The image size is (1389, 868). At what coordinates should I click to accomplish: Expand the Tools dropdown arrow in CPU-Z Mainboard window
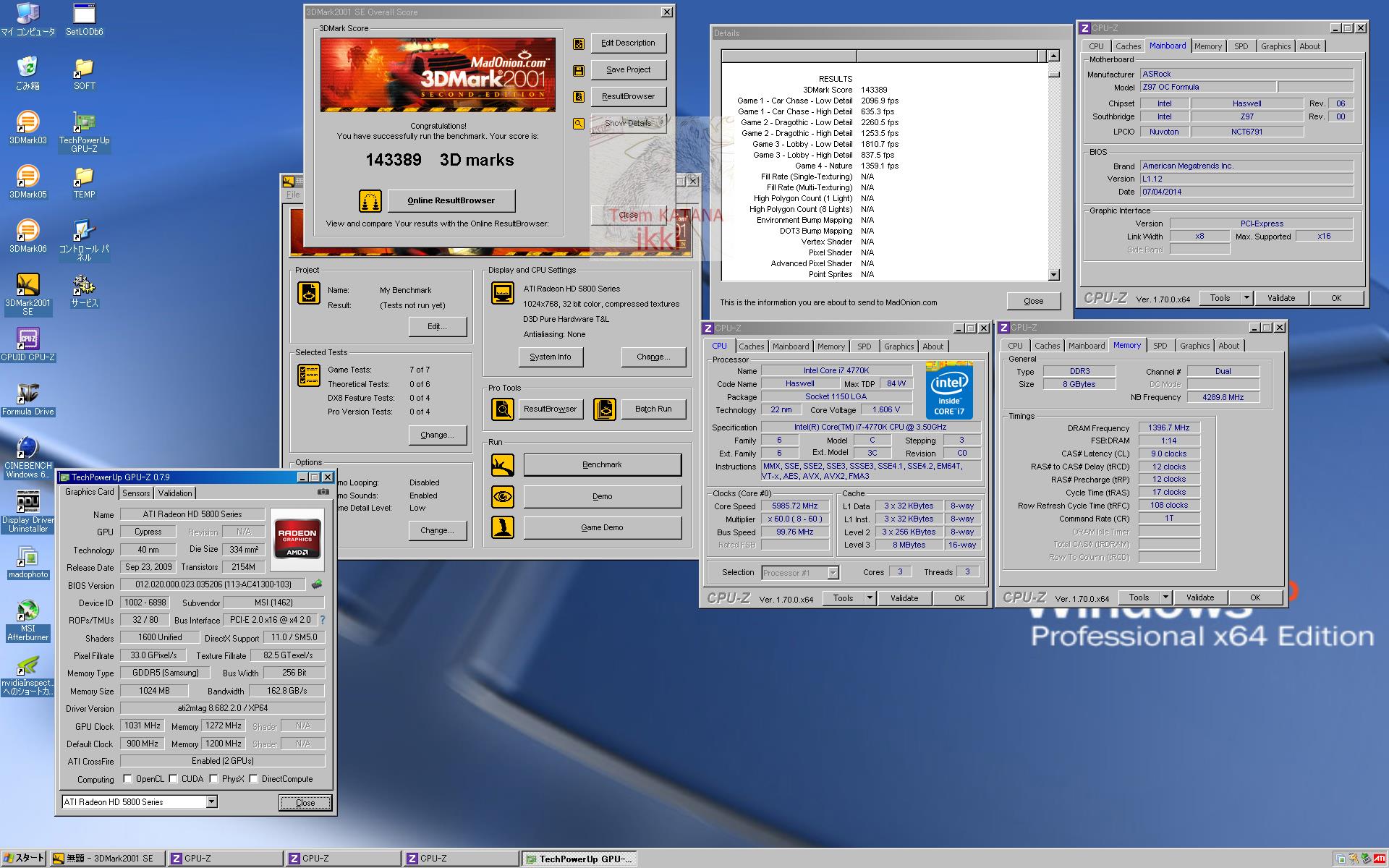tap(1246, 298)
